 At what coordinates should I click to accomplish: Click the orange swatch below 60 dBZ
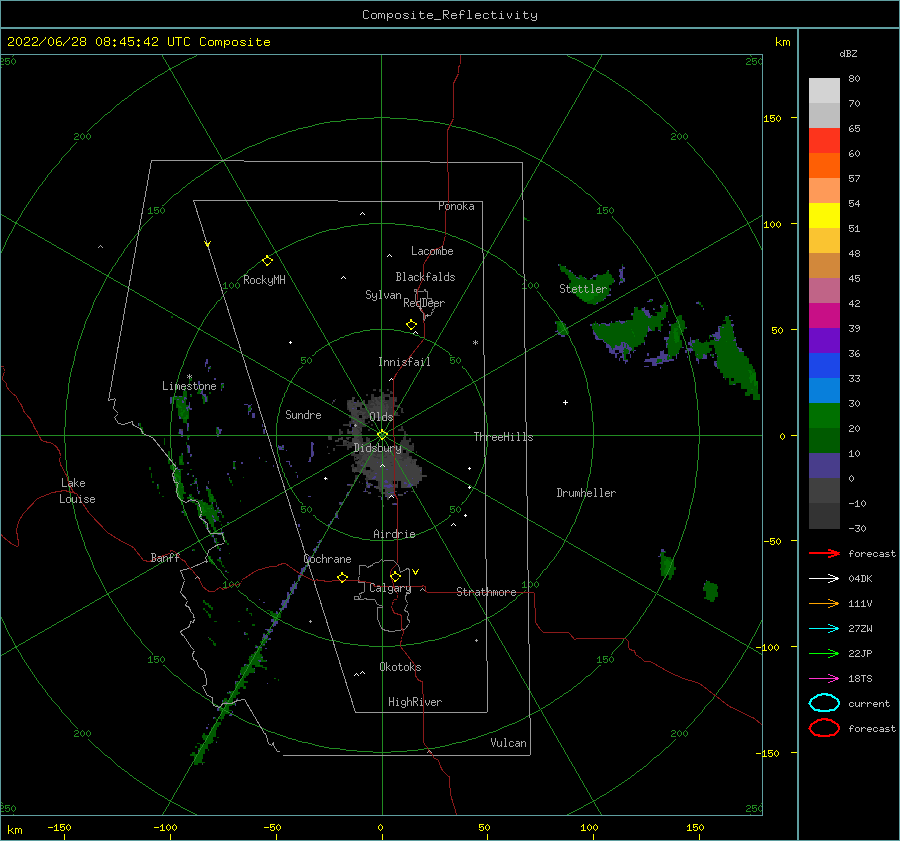pyautogui.click(x=824, y=165)
